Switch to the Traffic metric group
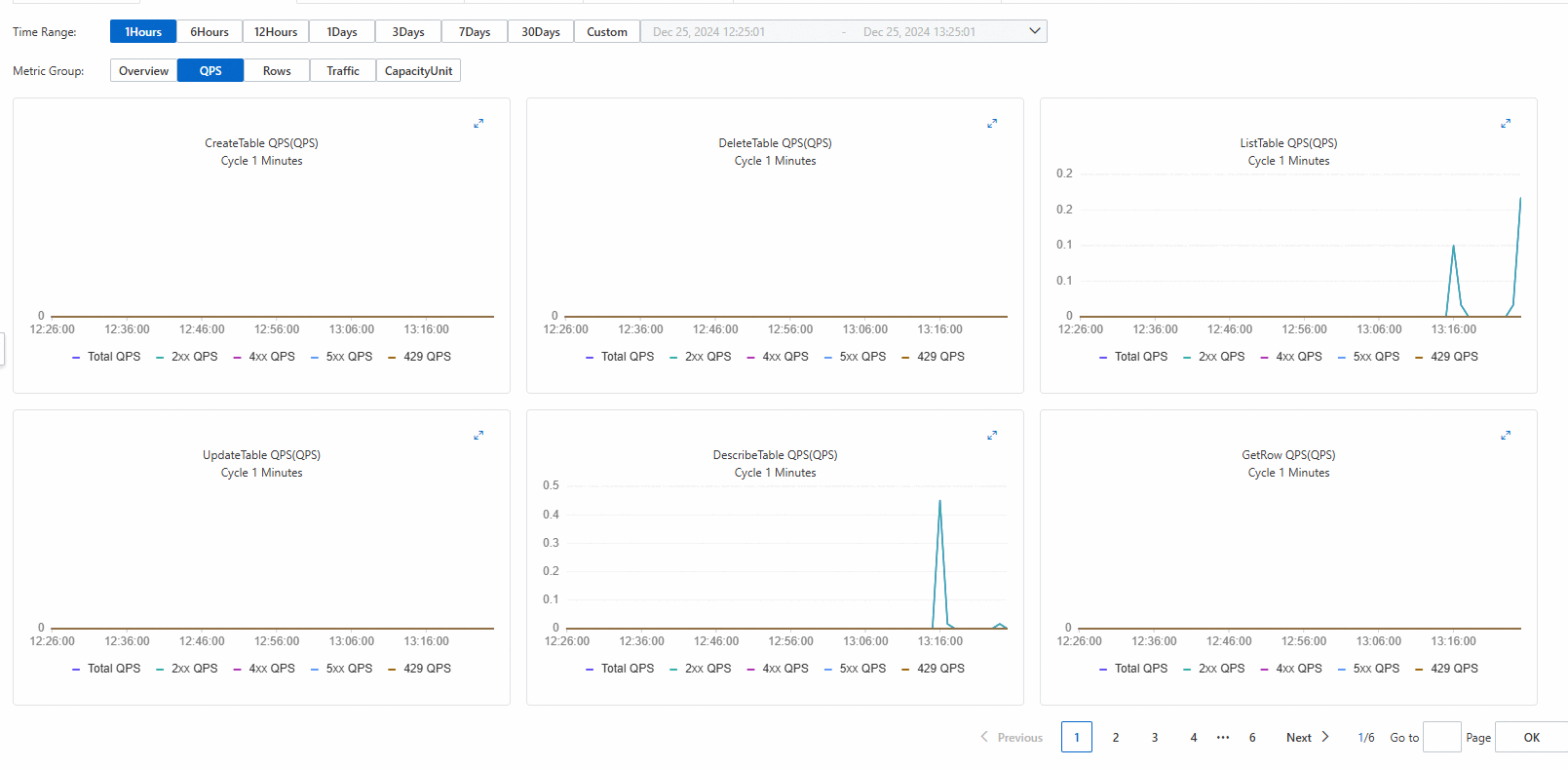The width and height of the screenshot is (1568, 769). (343, 71)
